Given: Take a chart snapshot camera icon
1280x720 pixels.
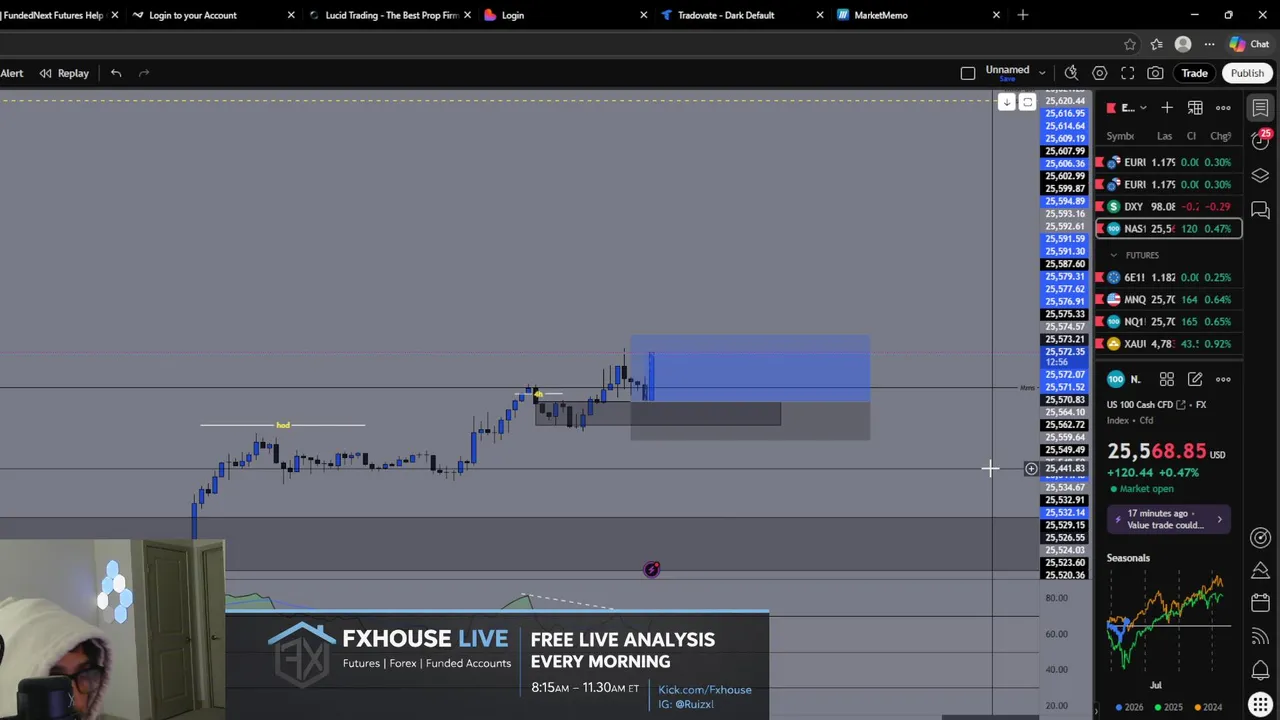Looking at the screenshot, I should [x=1156, y=73].
